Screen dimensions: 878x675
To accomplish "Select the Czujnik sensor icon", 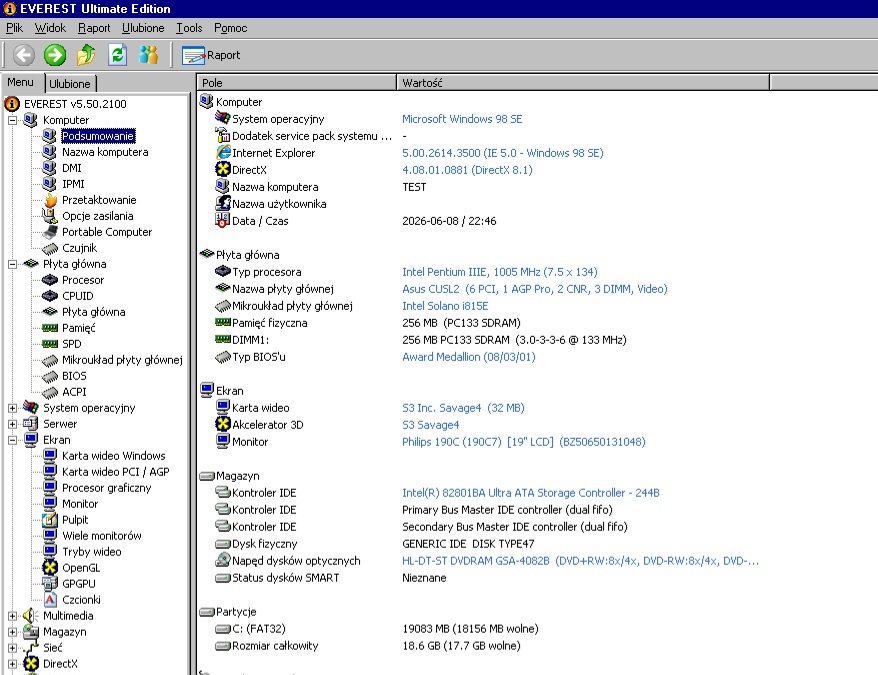I will [50, 248].
